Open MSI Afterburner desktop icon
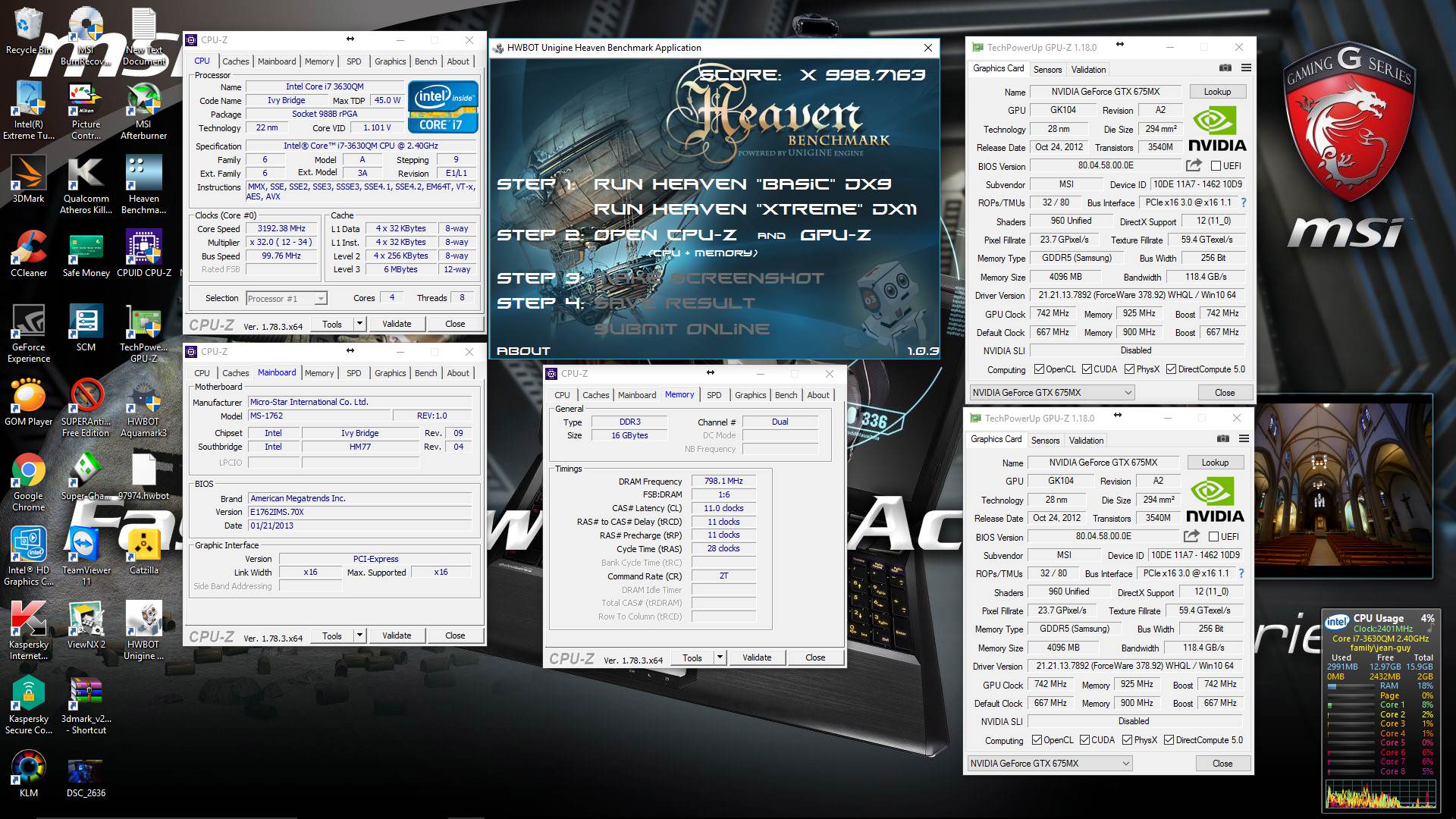This screenshot has height=819, width=1456. (x=143, y=111)
